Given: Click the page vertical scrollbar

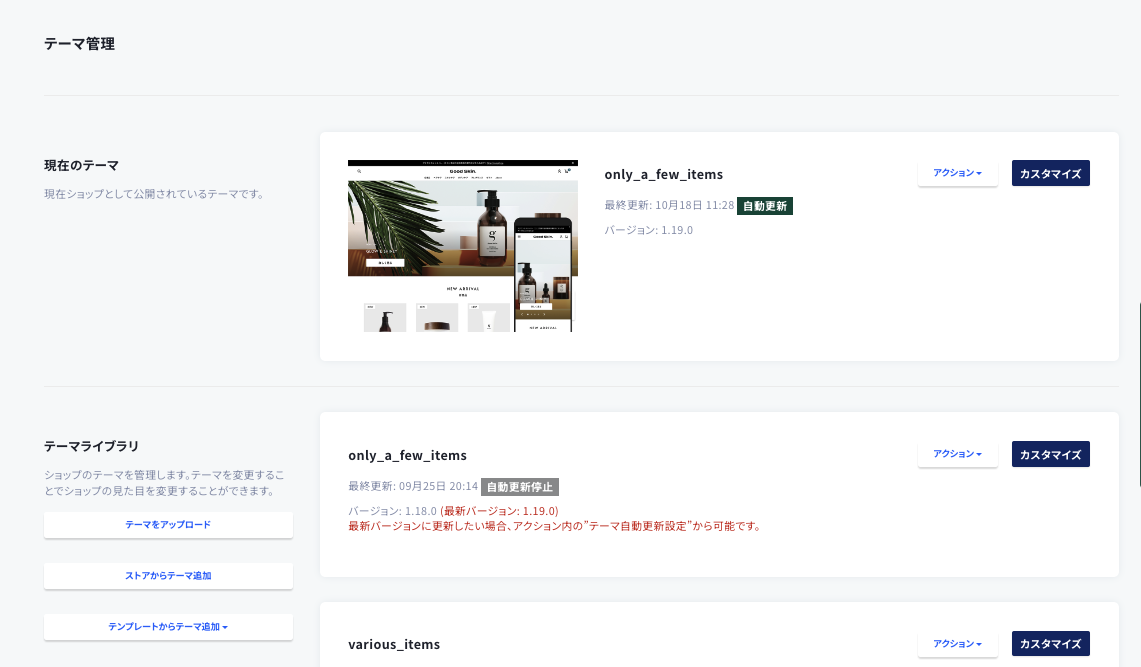Looking at the screenshot, I should (1139, 394).
